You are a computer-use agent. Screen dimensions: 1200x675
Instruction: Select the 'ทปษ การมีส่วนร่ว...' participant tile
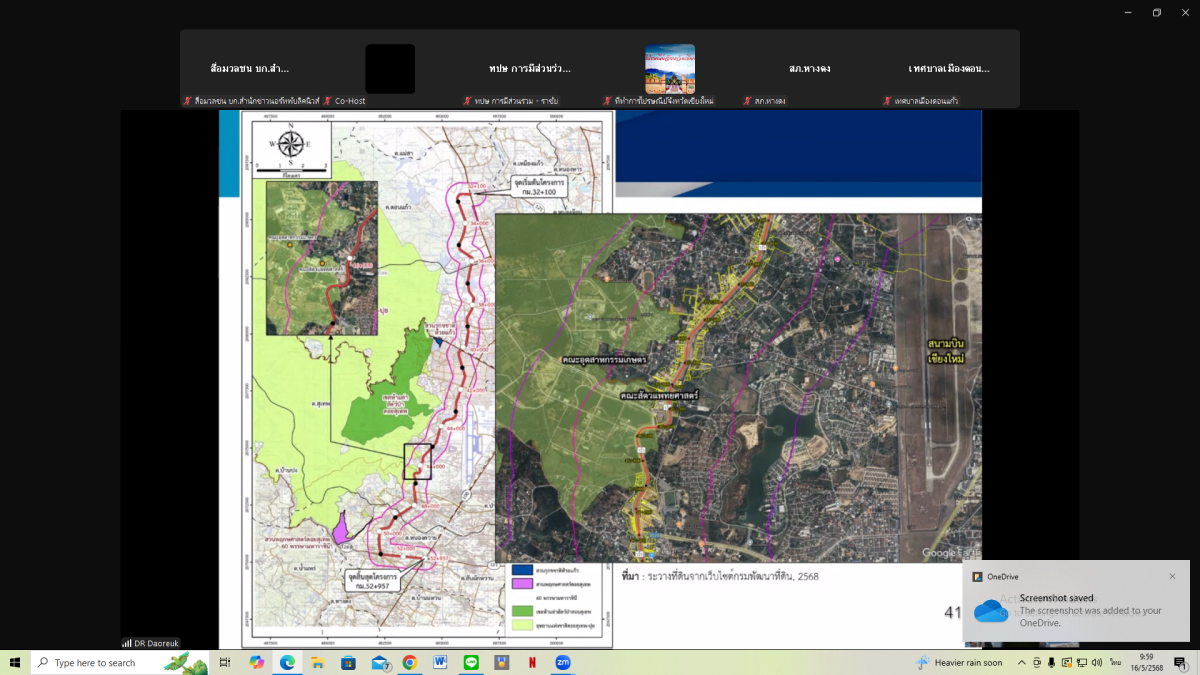[530, 69]
